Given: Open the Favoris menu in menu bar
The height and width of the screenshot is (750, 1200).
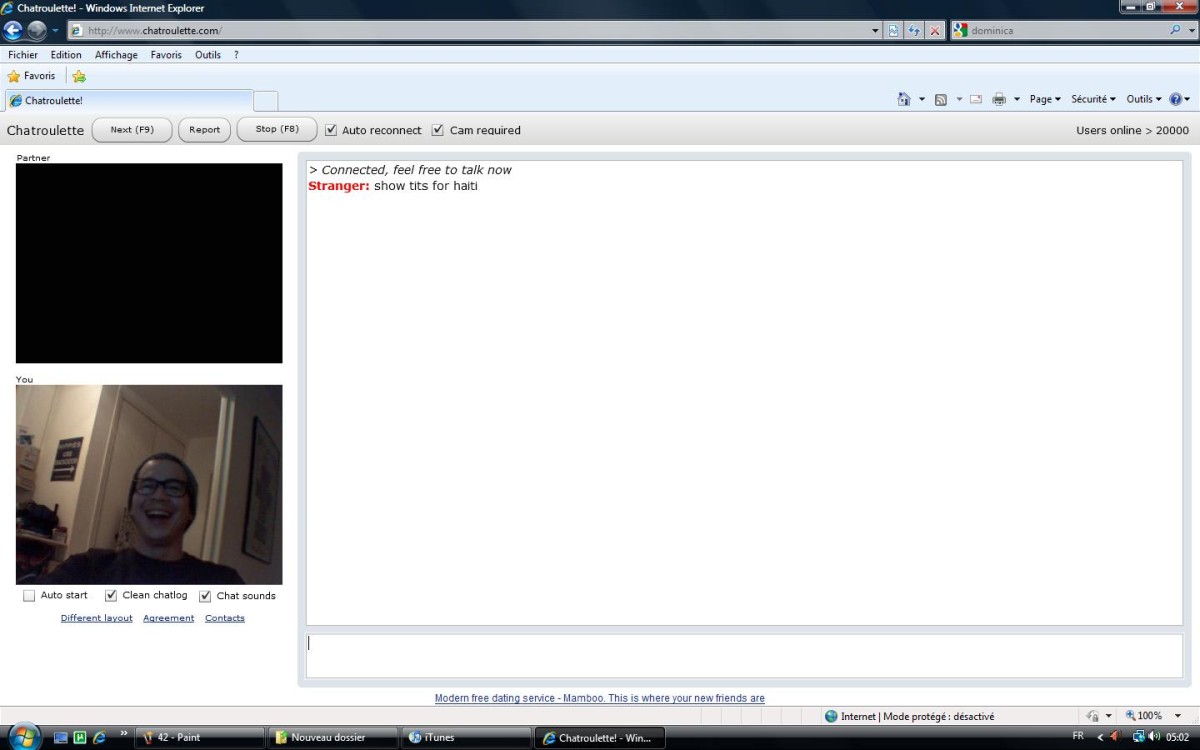Looking at the screenshot, I should 166,55.
